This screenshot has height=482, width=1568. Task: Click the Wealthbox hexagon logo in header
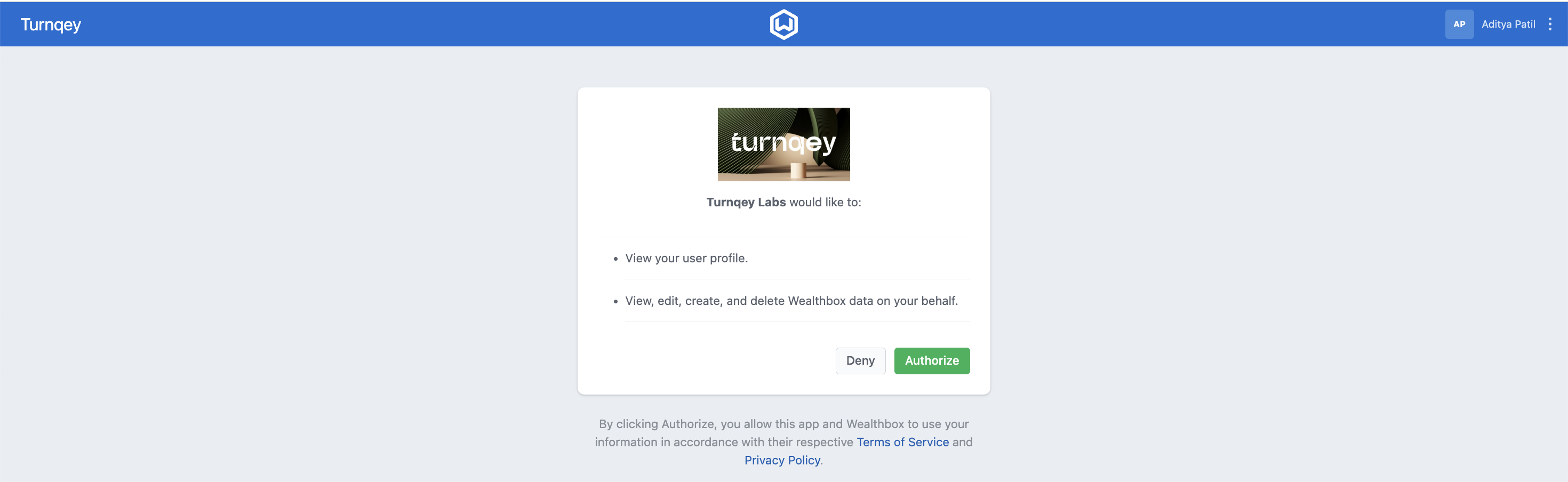783,25
